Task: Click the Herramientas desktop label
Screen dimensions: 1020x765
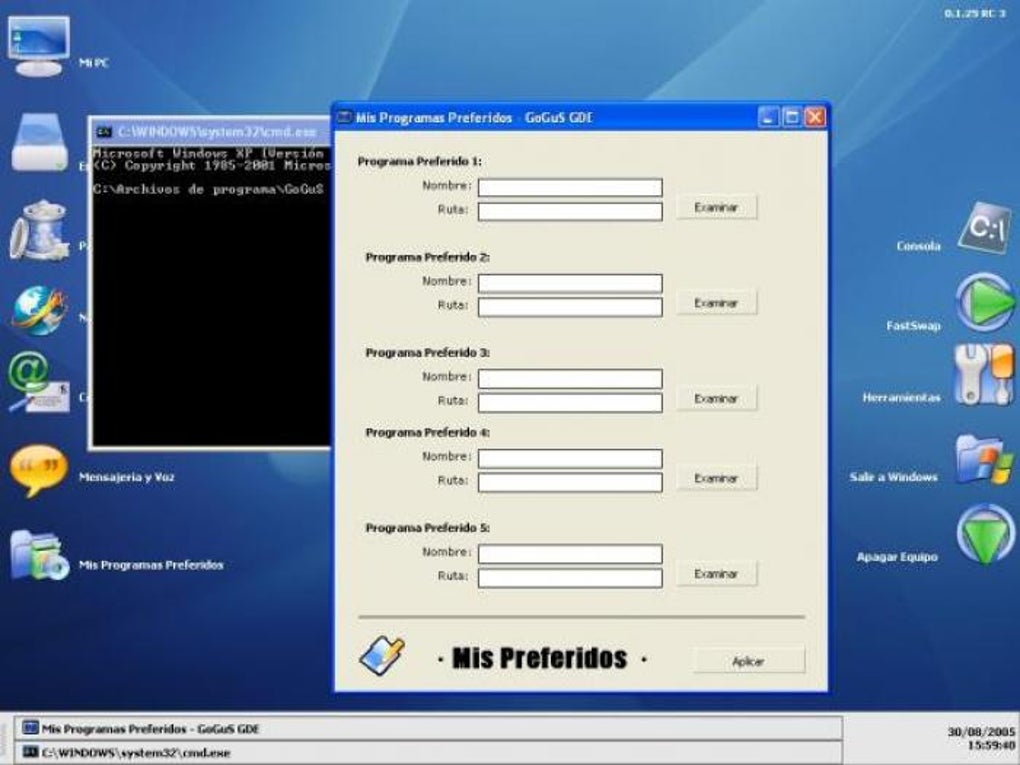Action: pyautogui.click(x=902, y=397)
